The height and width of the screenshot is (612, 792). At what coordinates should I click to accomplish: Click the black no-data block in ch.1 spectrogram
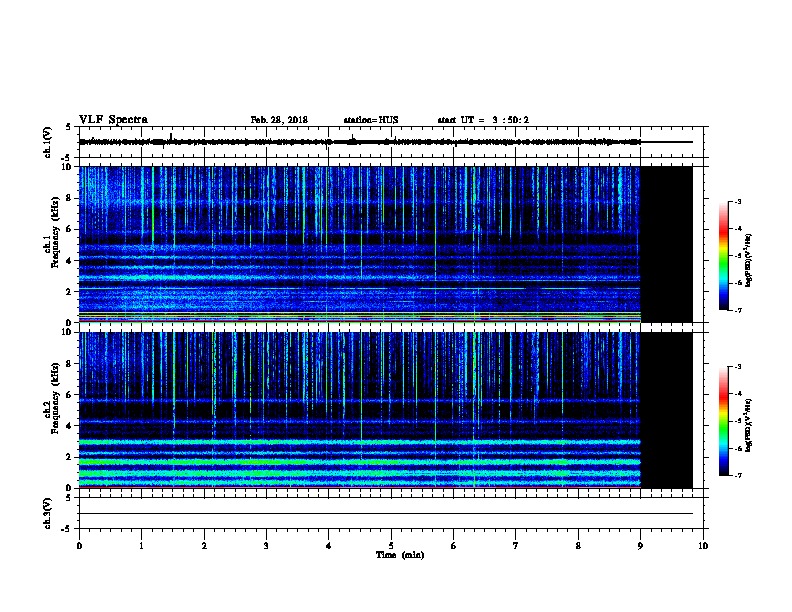click(x=666, y=244)
